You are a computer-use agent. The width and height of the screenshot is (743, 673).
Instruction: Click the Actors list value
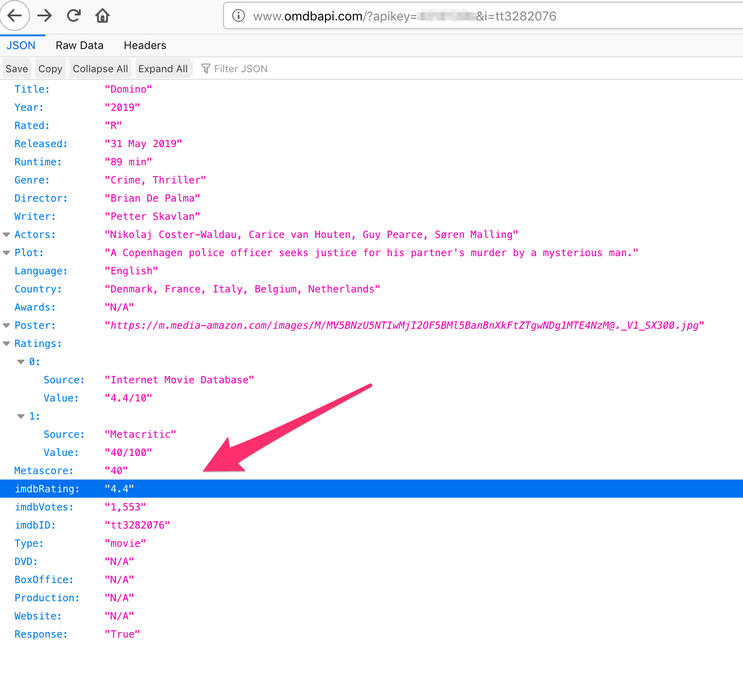(x=311, y=235)
